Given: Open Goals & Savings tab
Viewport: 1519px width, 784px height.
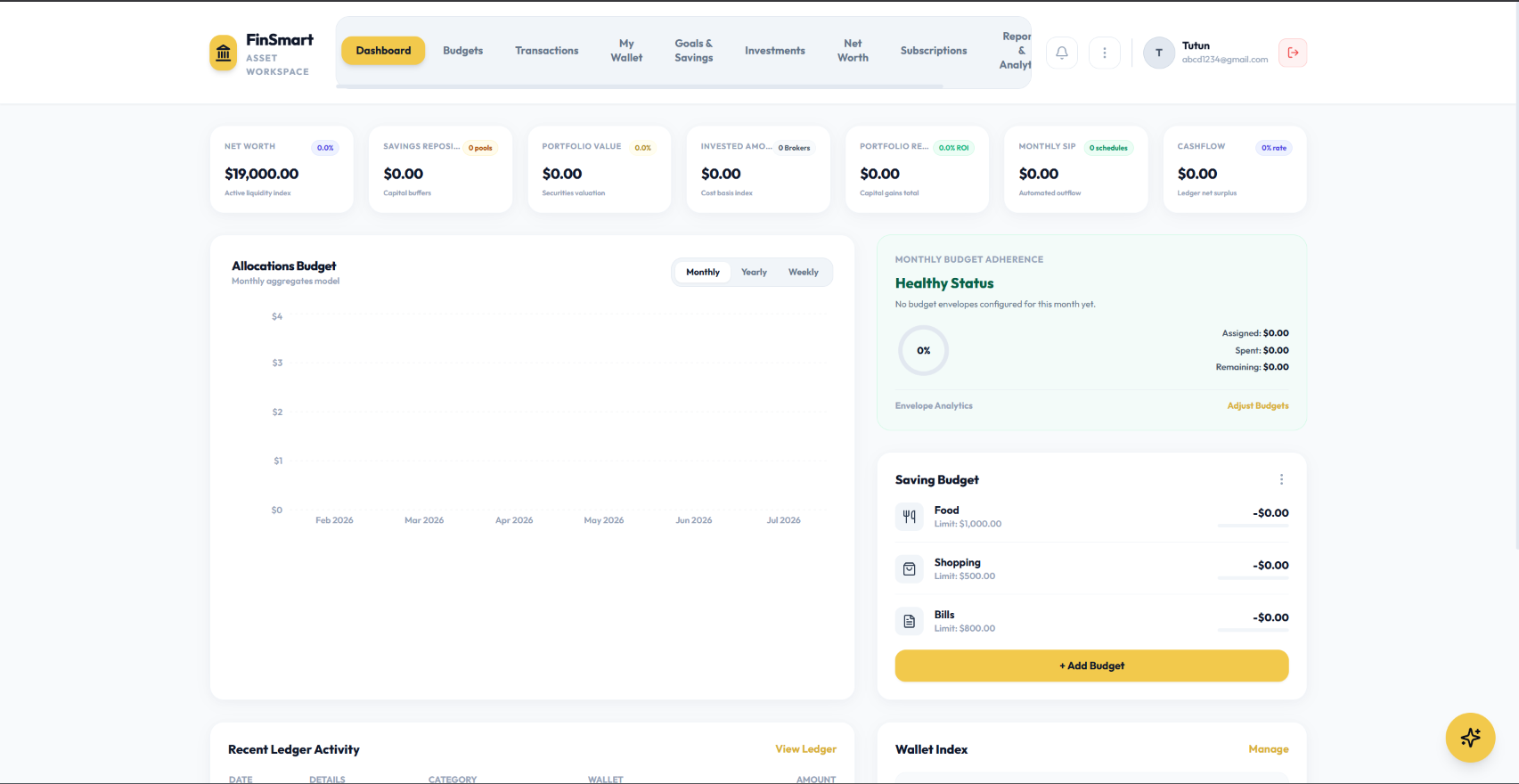Looking at the screenshot, I should coord(694,51).
